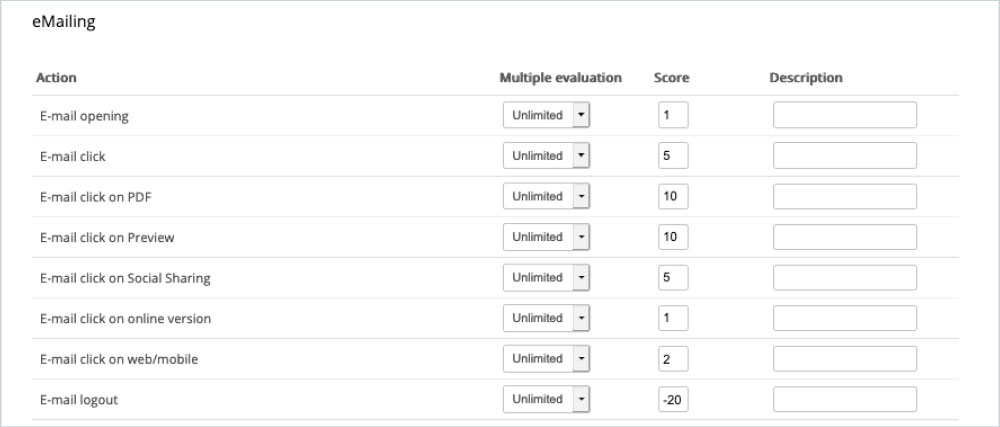Open dropdown for E-mail click on online version

[546, 318]
